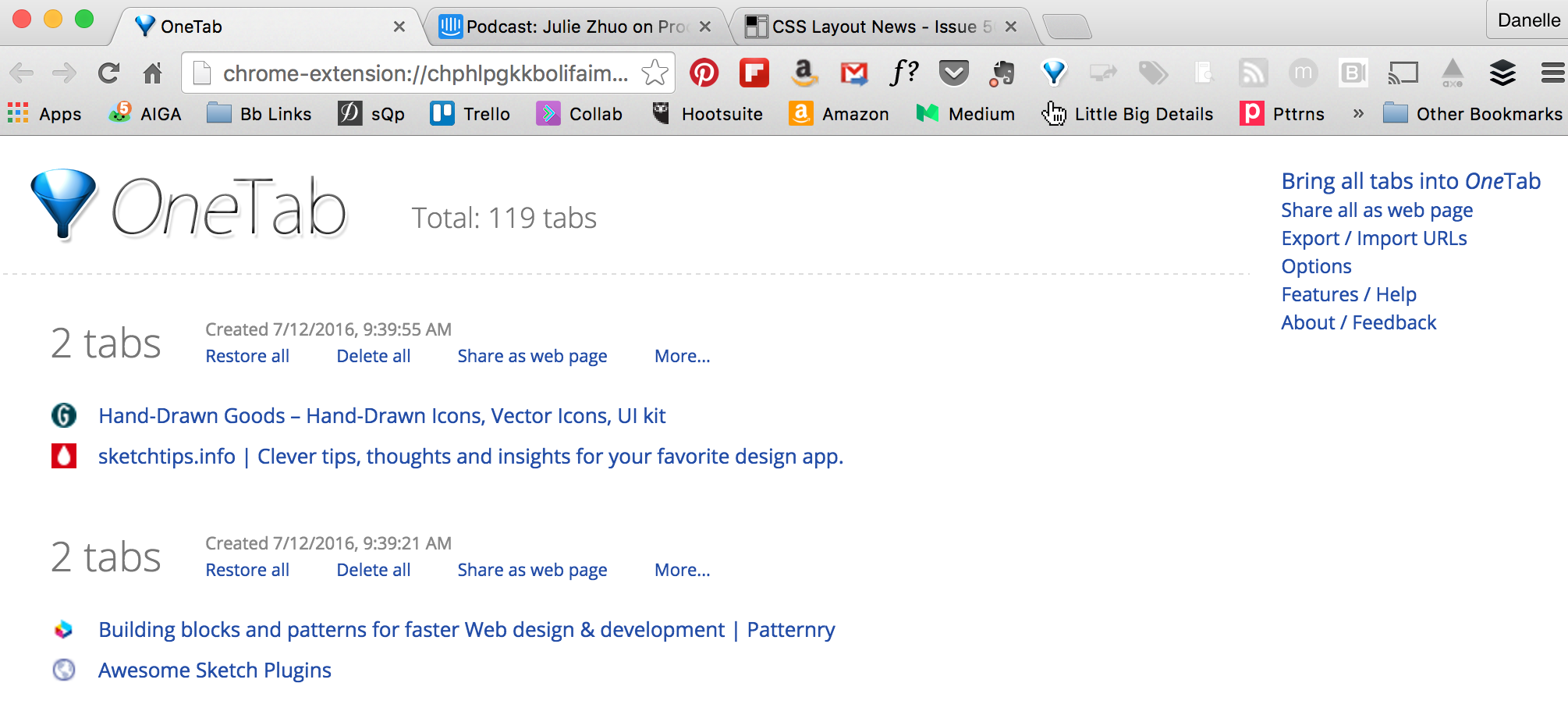
Task: Open the Chrome hamburger menu
Action: click(1552, 73)
